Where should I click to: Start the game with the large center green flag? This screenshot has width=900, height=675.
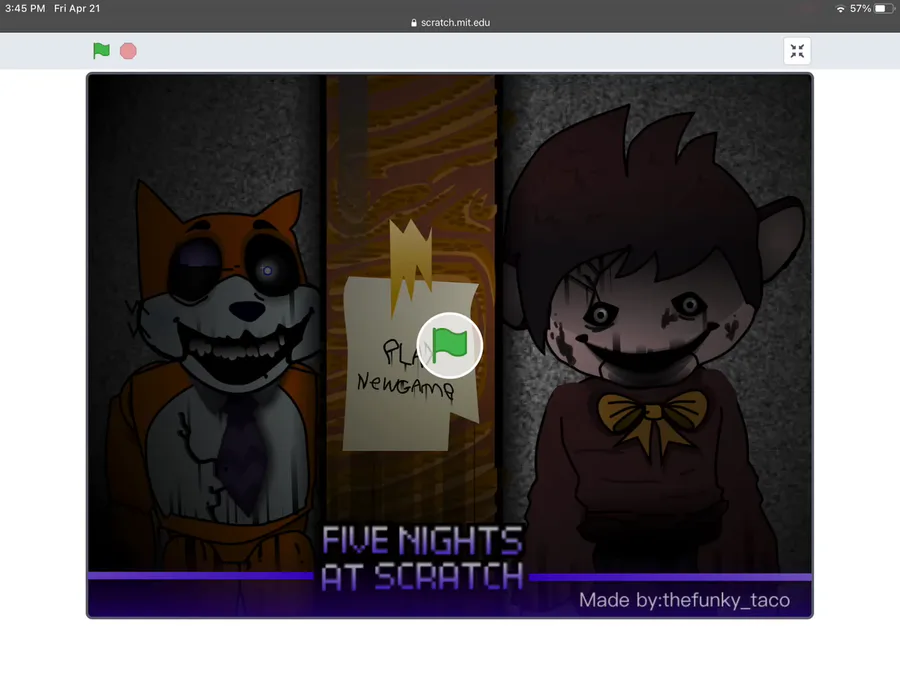click(x=449, y=346)
